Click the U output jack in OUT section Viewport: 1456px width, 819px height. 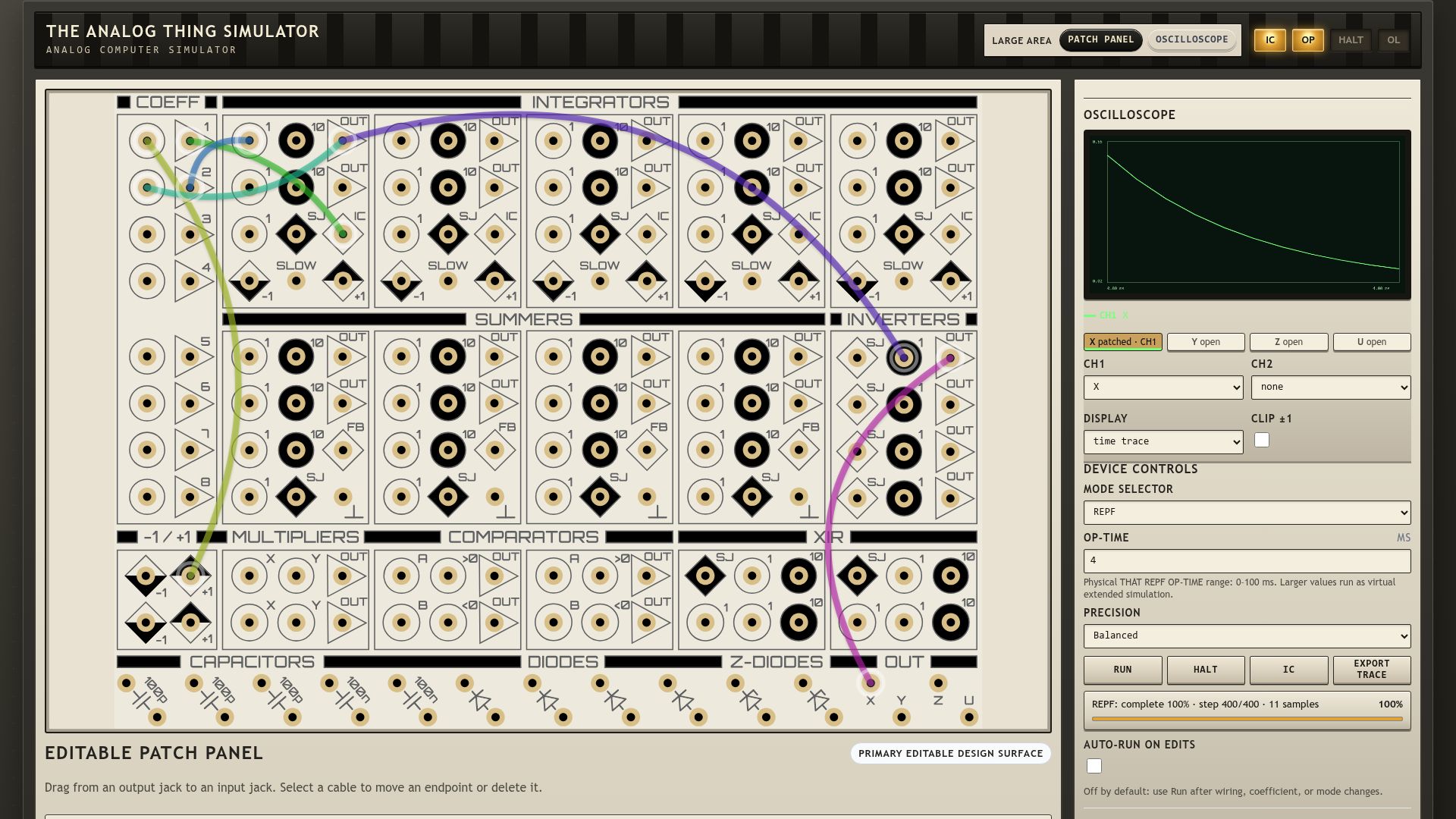click(x=968, y=716)
